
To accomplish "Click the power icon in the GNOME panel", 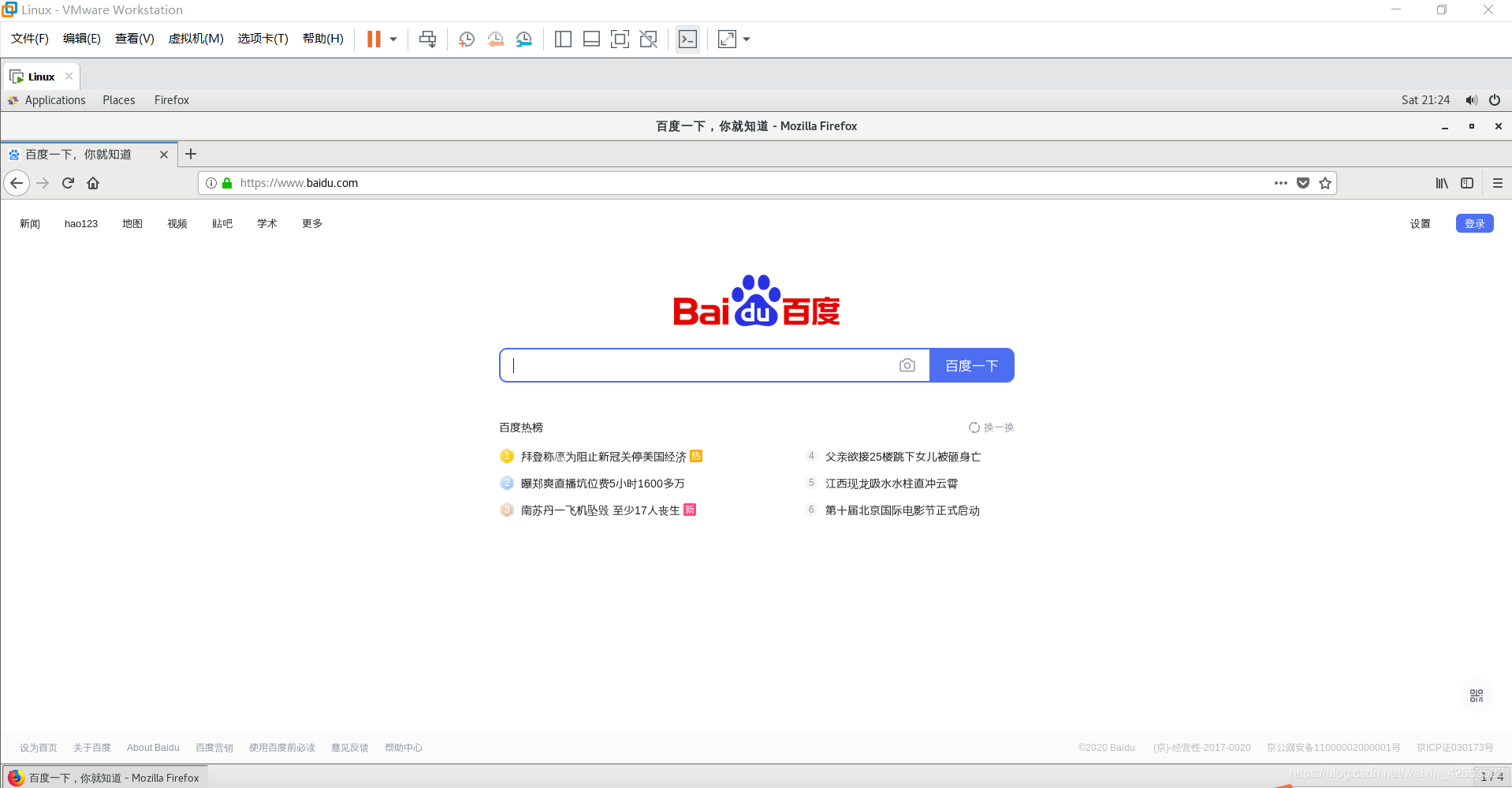I will coord(1494,100).
